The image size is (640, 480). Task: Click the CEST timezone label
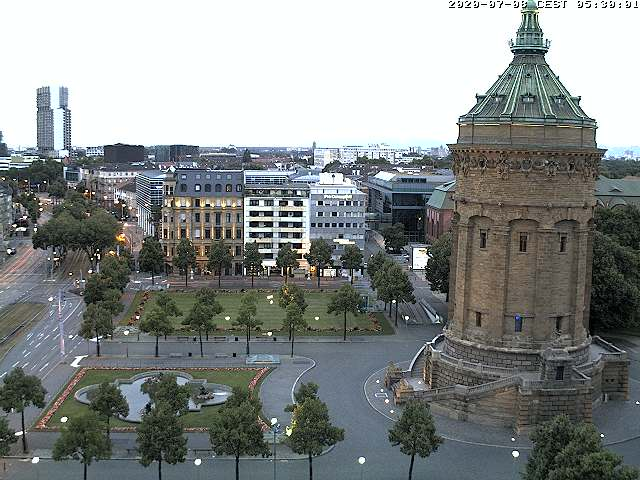[551, 4]
